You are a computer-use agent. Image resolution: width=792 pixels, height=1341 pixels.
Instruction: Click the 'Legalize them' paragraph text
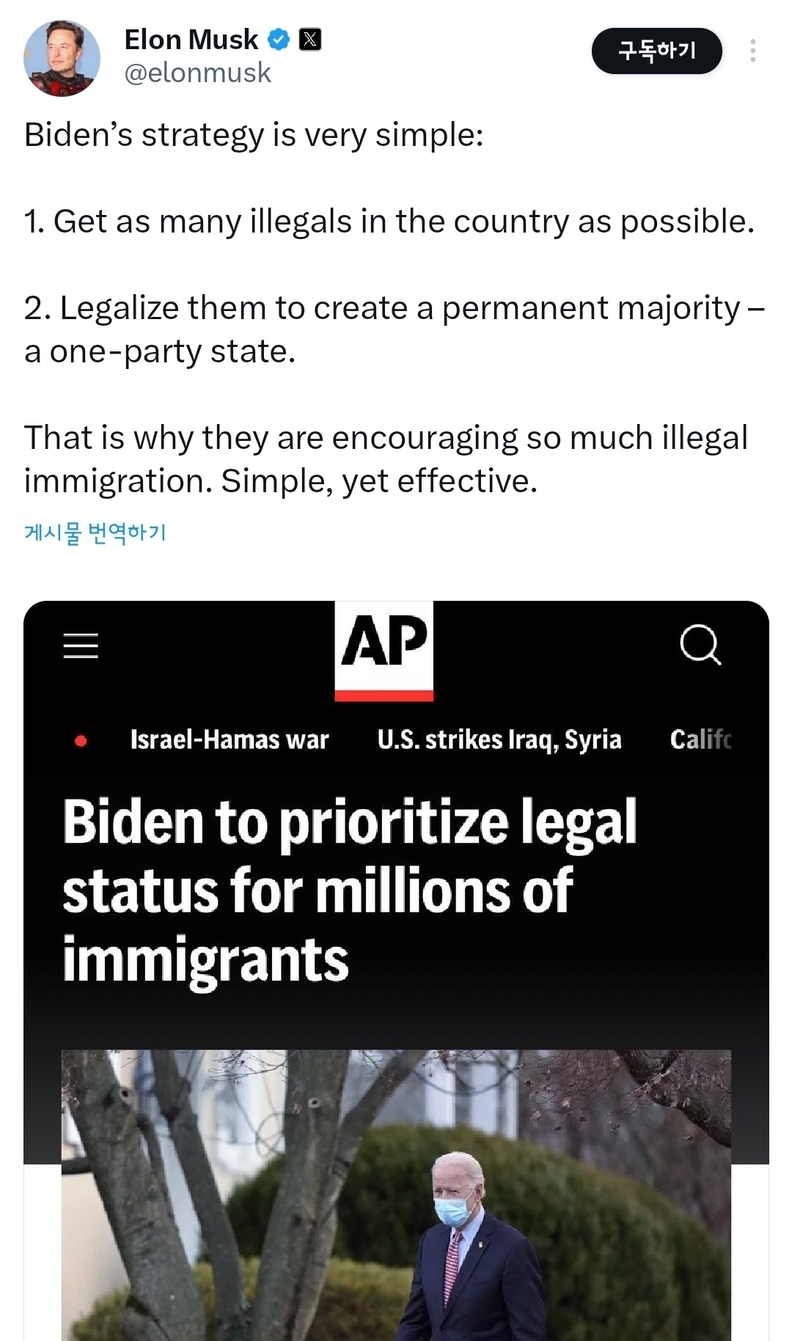(x=395, y=330)
